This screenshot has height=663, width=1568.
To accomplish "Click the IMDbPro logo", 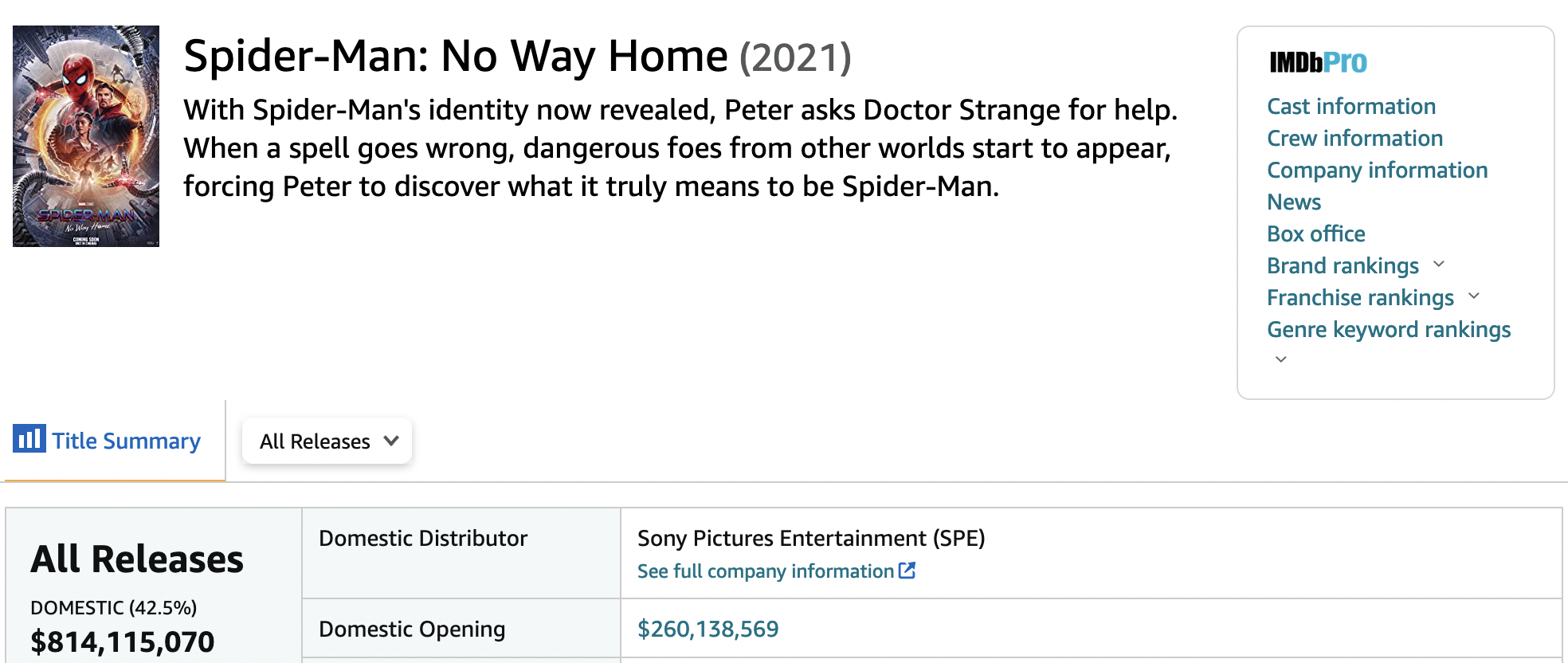I will [x=1318, y=62].
